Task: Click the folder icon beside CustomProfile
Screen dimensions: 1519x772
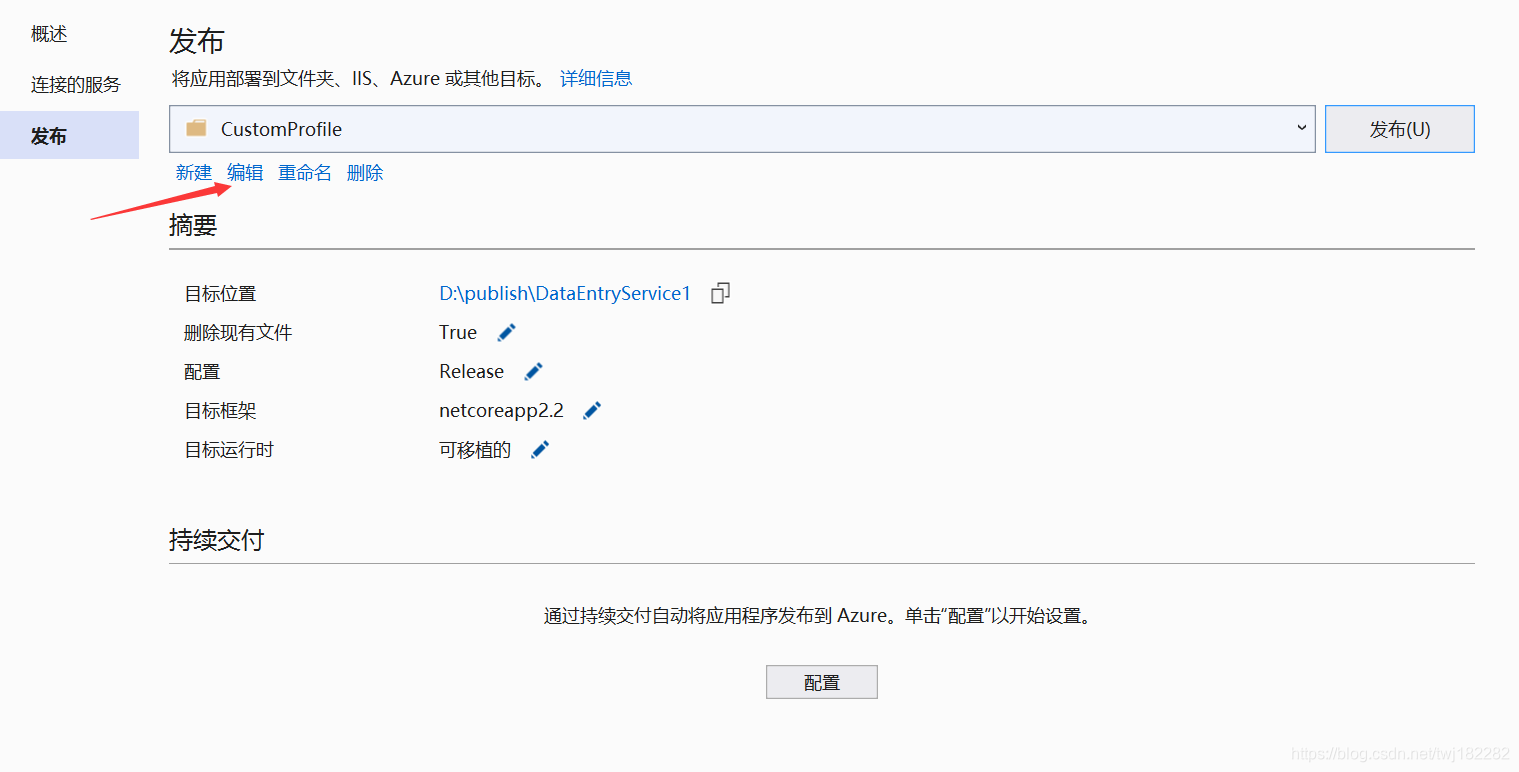Action: click(x=196, y=129)
